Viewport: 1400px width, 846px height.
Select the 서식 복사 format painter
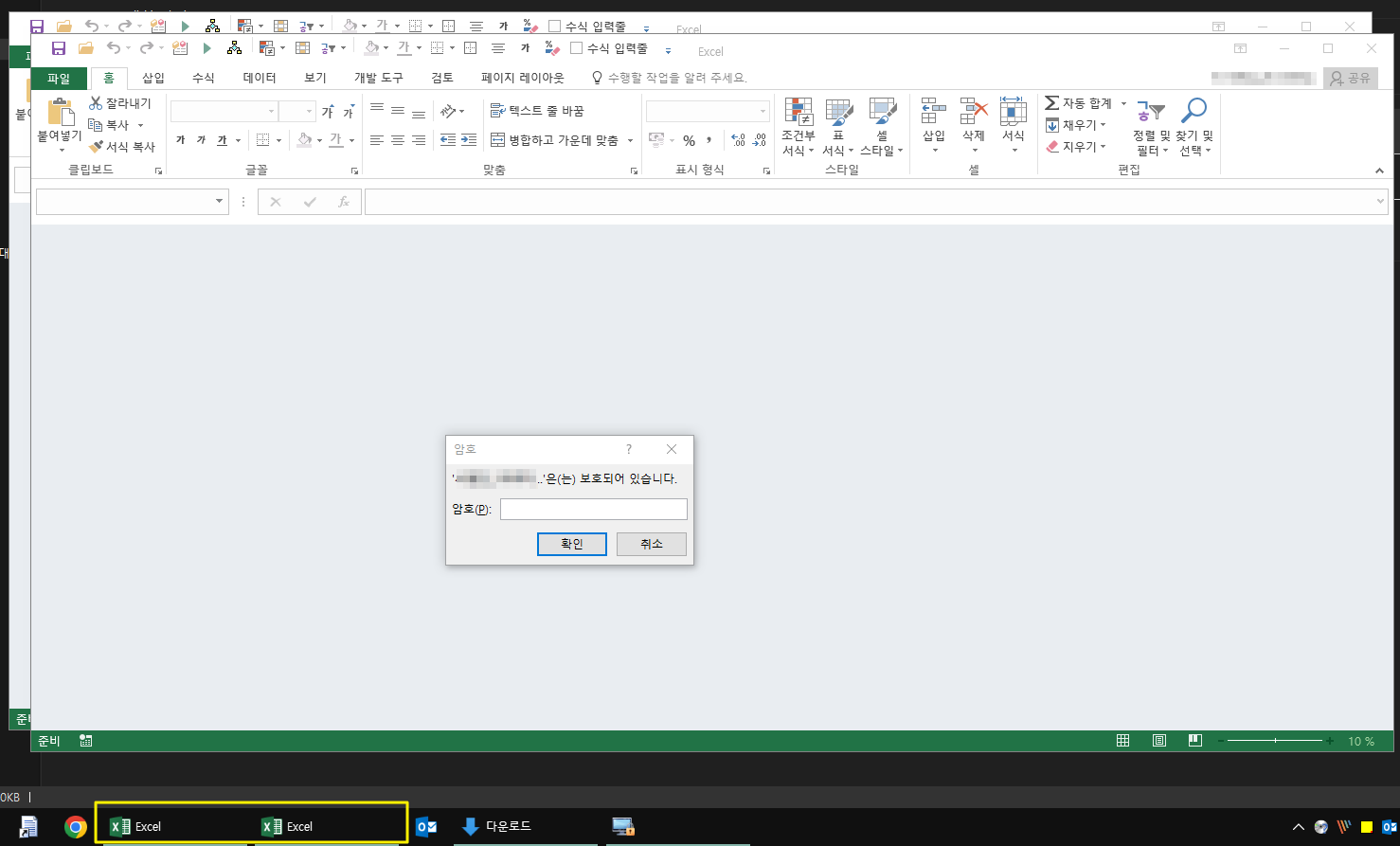point(122,147)
